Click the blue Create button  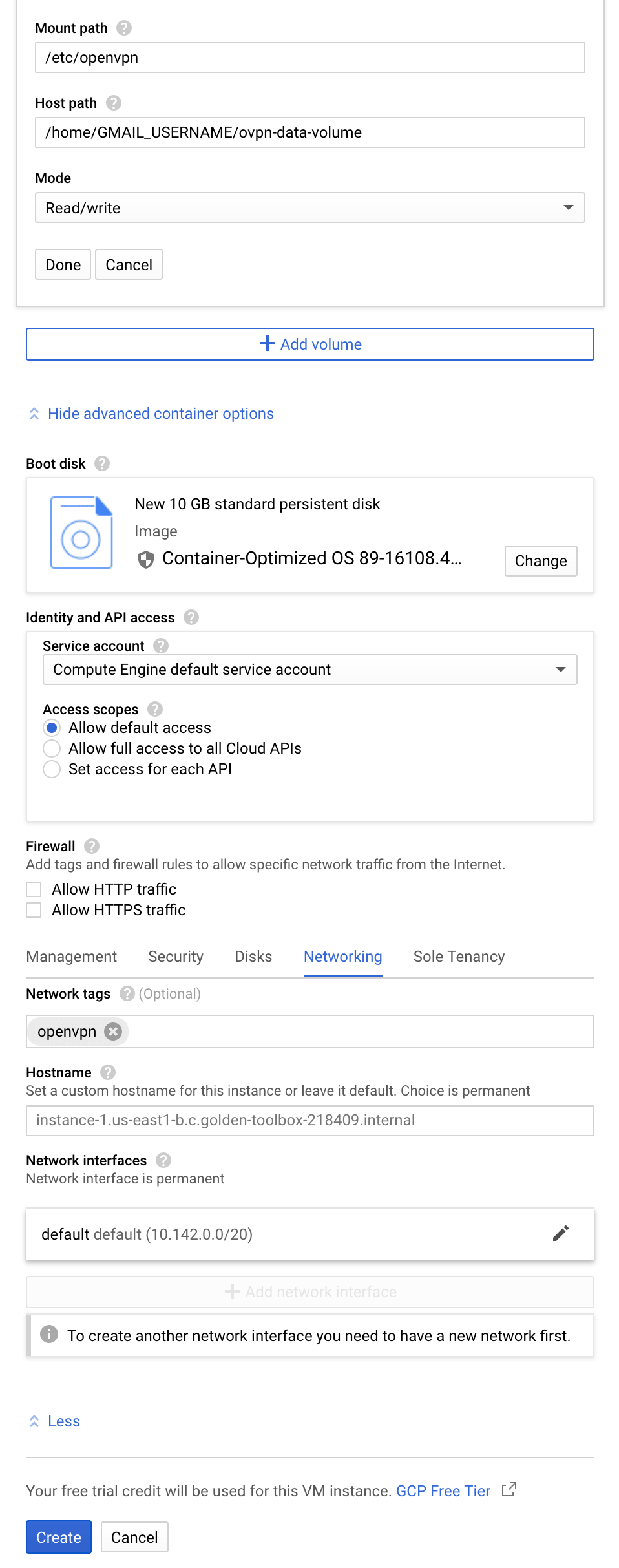tap(59, 1537)
